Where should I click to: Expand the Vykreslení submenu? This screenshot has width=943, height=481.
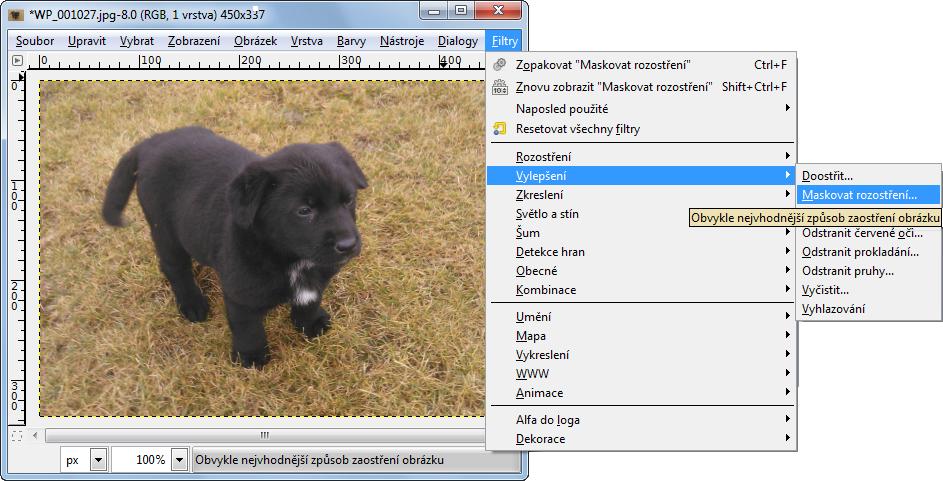(x=641, y=355)
